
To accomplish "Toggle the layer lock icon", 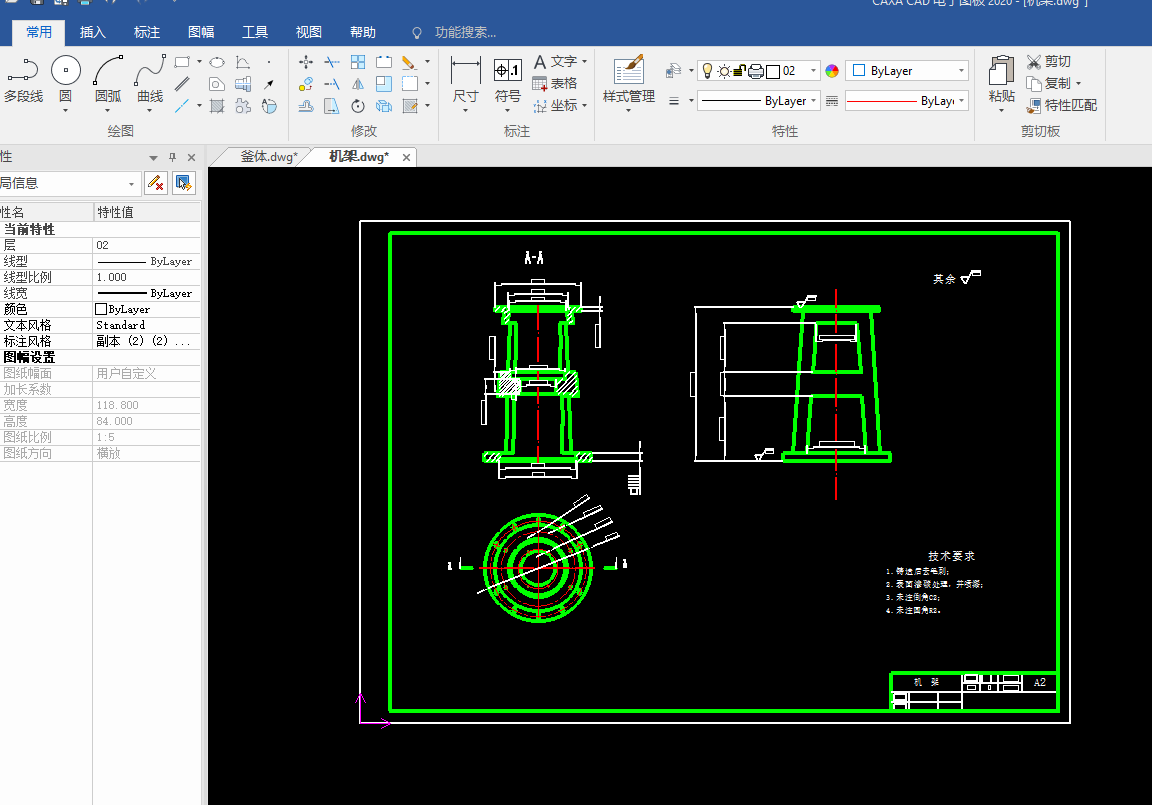I will [739, 71].
